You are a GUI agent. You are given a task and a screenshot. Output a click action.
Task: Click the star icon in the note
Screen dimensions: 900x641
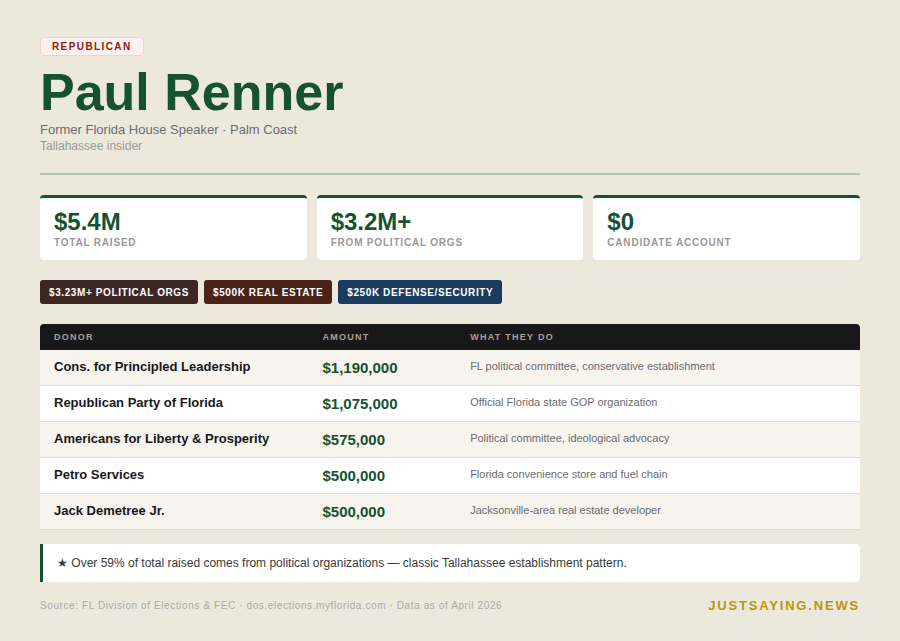62,563
